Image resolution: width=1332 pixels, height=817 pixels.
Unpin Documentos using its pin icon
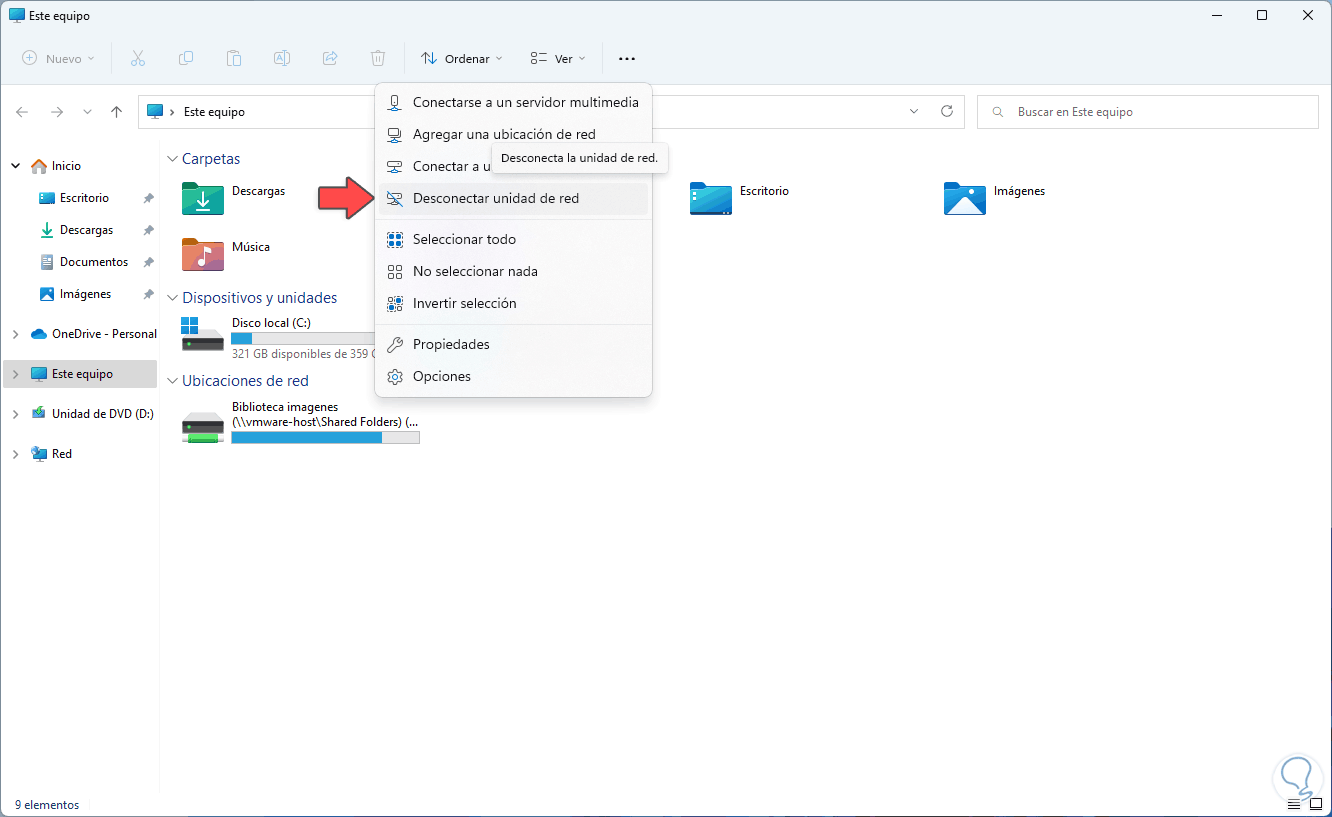pyautogui.click(x=148, y=262)
